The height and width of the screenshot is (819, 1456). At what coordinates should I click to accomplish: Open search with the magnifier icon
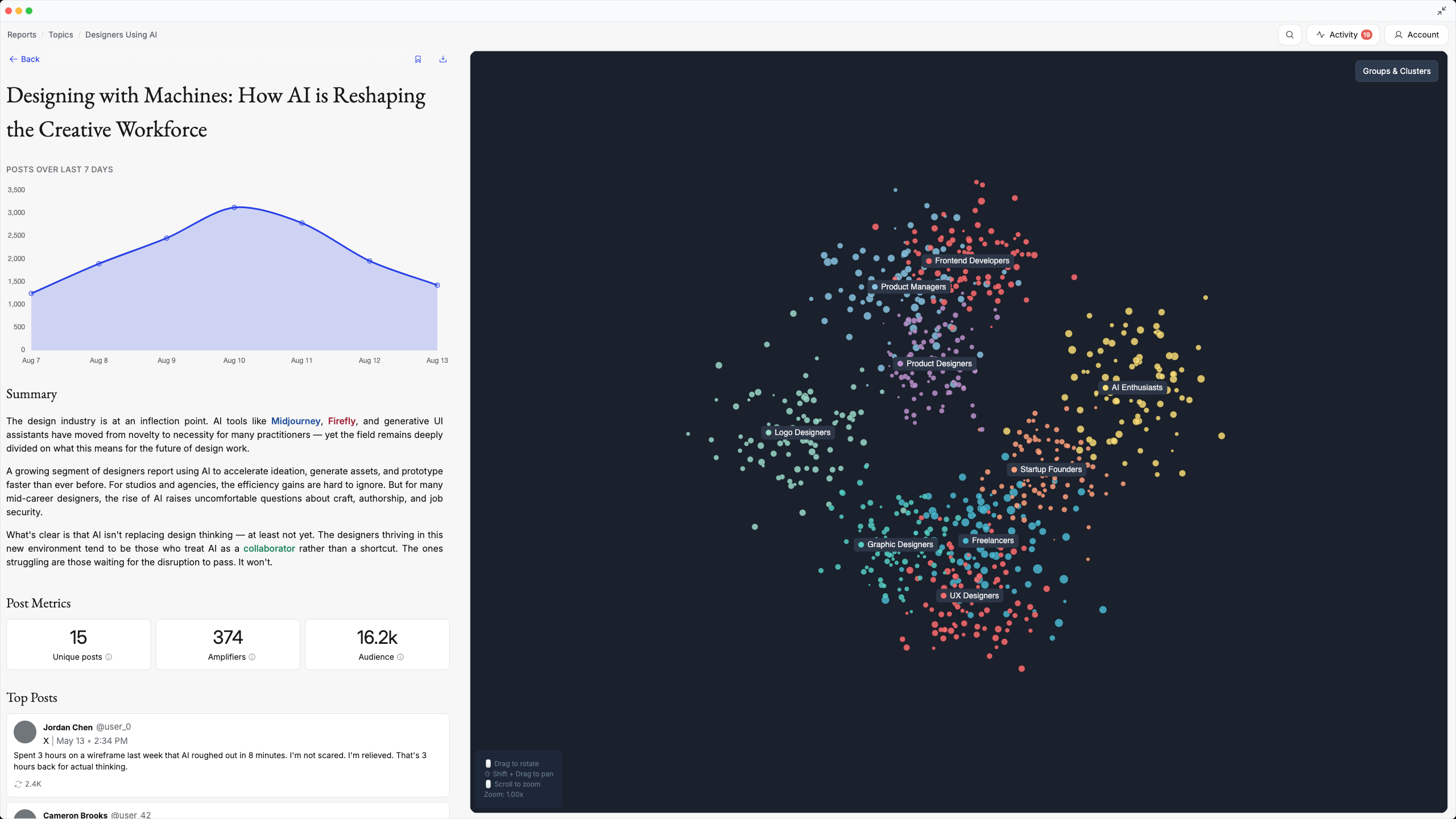(1289, 35)
